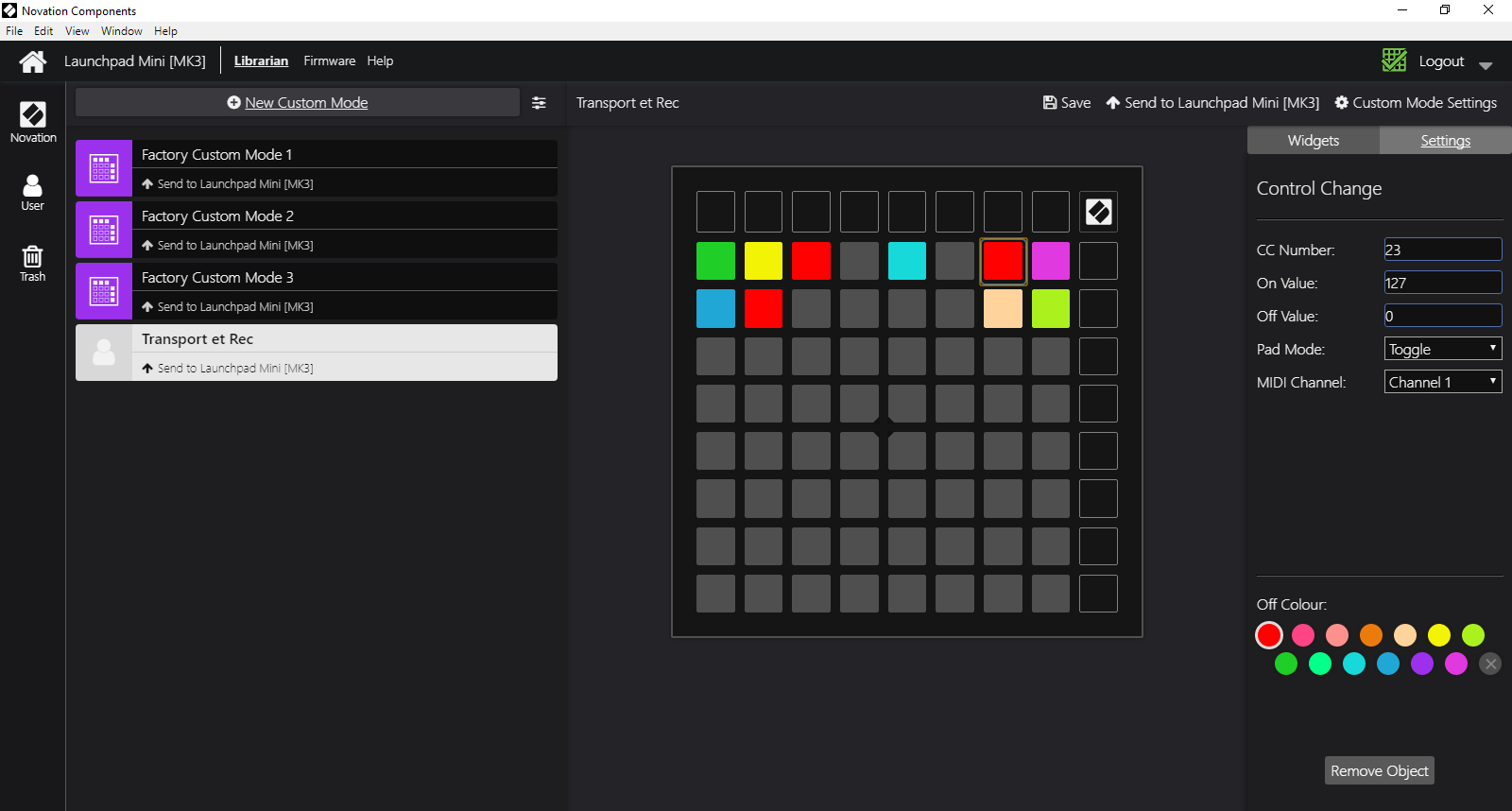Click the Factory Custom Mode 2 thumbnail icon

[x=104, y=230]
